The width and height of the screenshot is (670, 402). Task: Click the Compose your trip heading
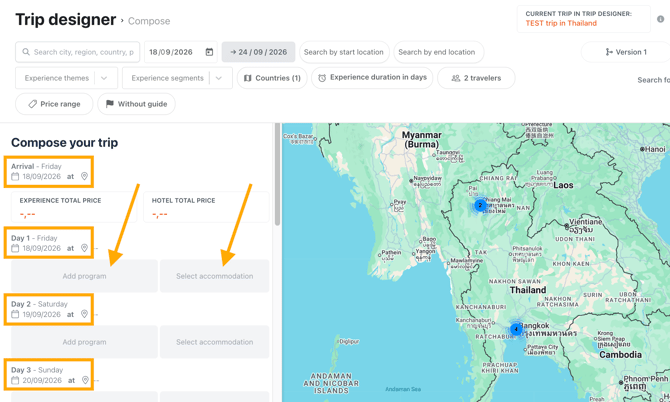pyautogui.click(x=65, y=143)
